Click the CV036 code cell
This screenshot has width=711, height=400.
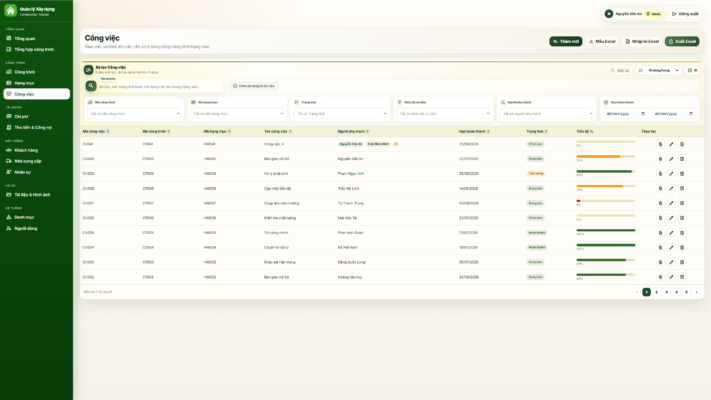(88, 218)
